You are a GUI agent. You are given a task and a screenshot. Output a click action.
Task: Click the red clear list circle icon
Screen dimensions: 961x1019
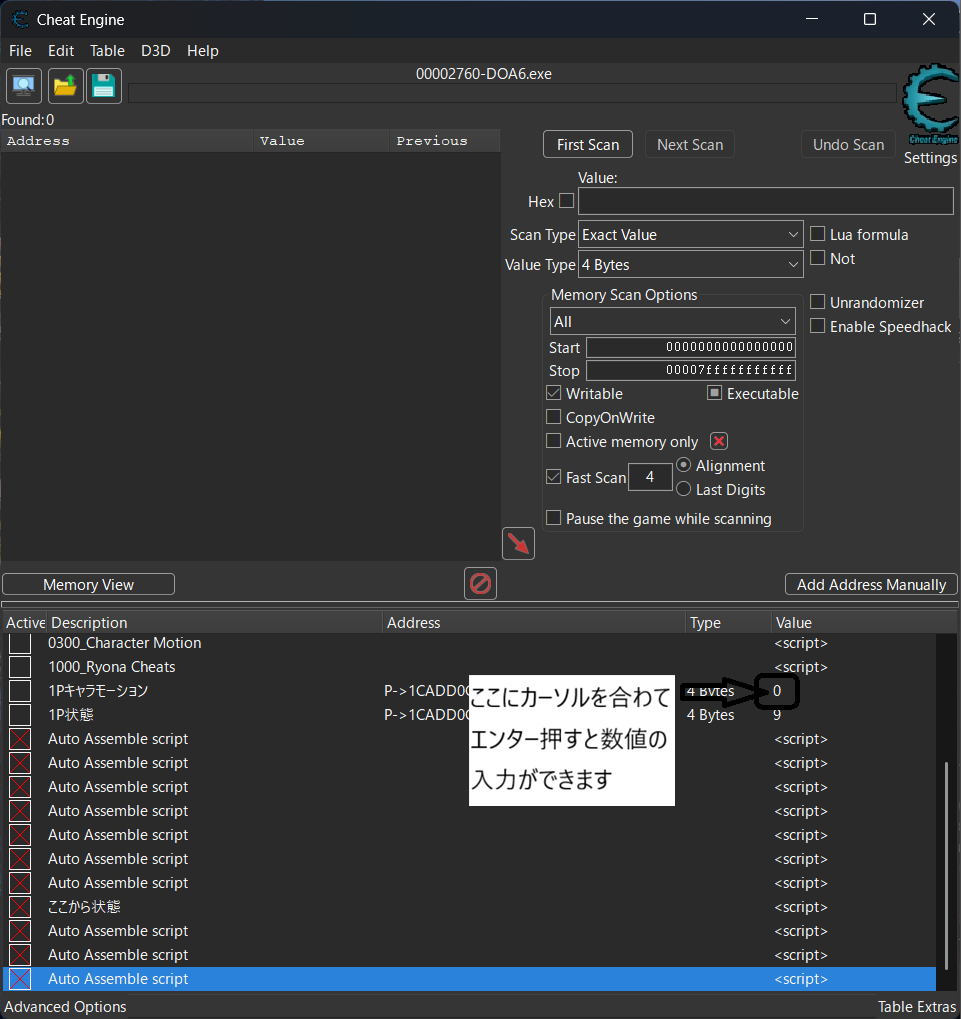(x=480, y=583)
